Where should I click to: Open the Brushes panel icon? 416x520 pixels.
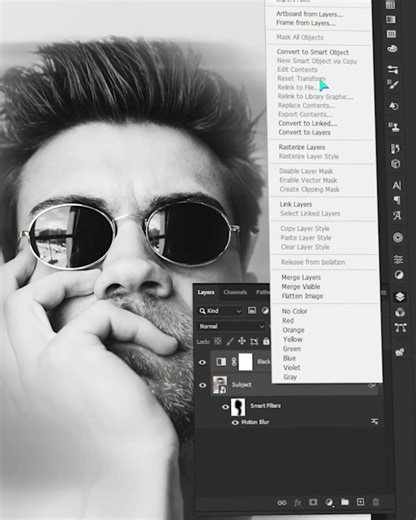click(393, 84)
